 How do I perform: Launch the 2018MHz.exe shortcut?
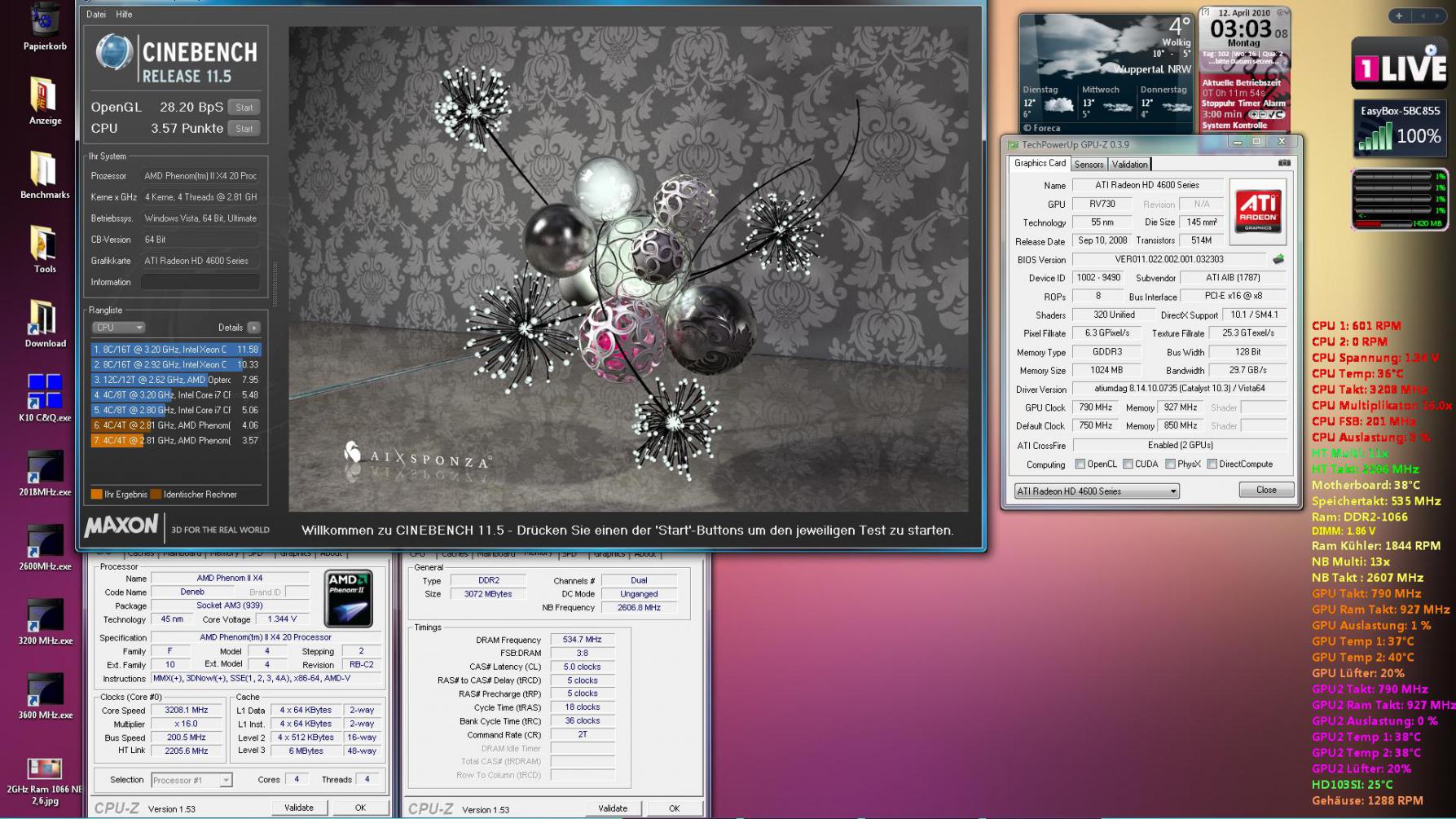click(44, 466)
